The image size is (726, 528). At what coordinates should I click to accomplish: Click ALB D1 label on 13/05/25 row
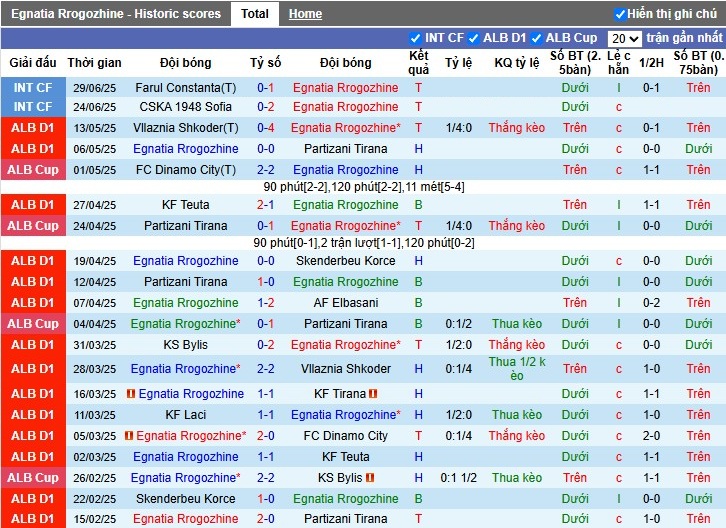(33, 128)
